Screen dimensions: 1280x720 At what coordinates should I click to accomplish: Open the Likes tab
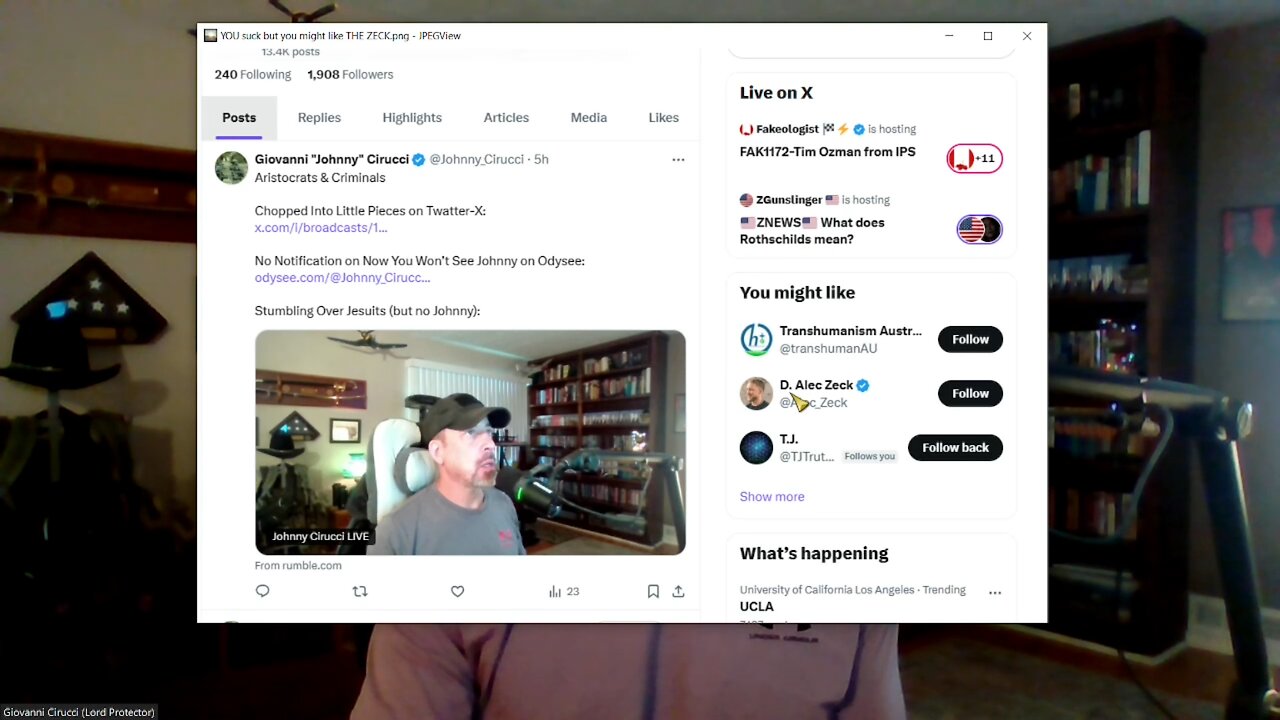click(x=664, y=118)
